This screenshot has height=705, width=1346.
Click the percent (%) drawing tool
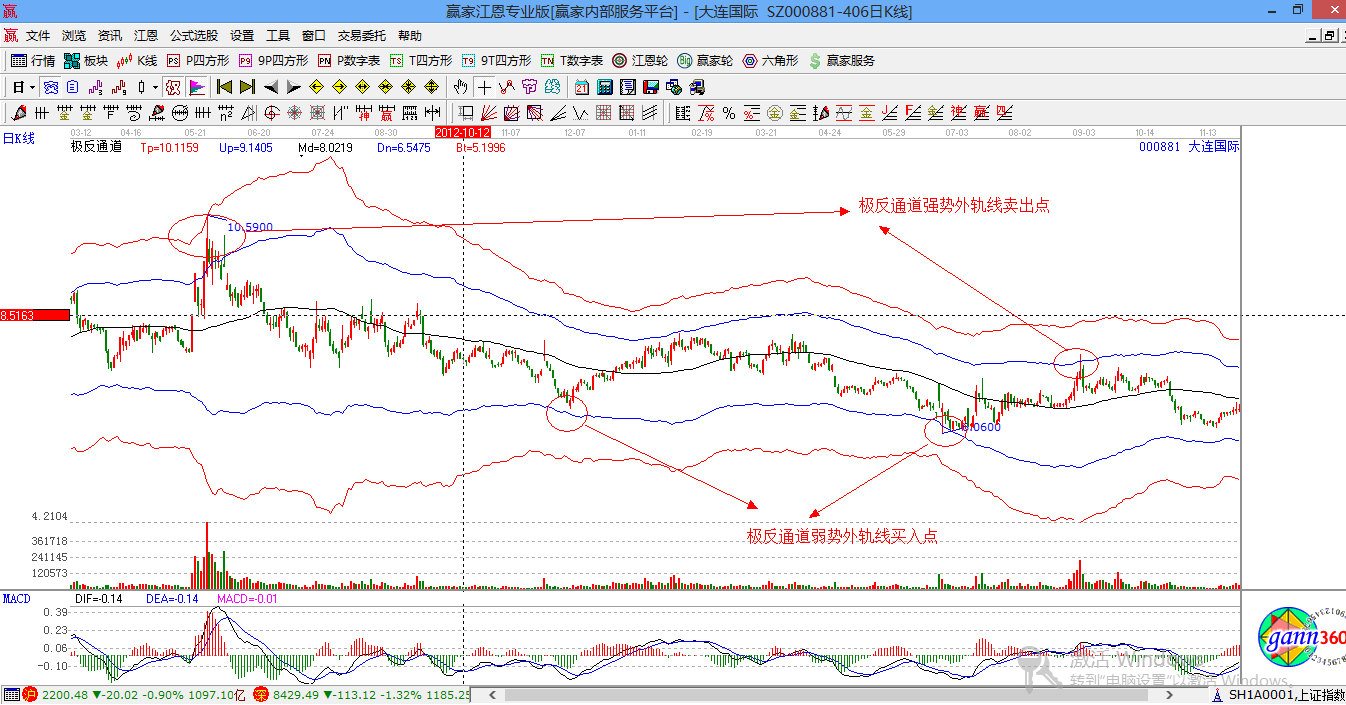(729, 113)
